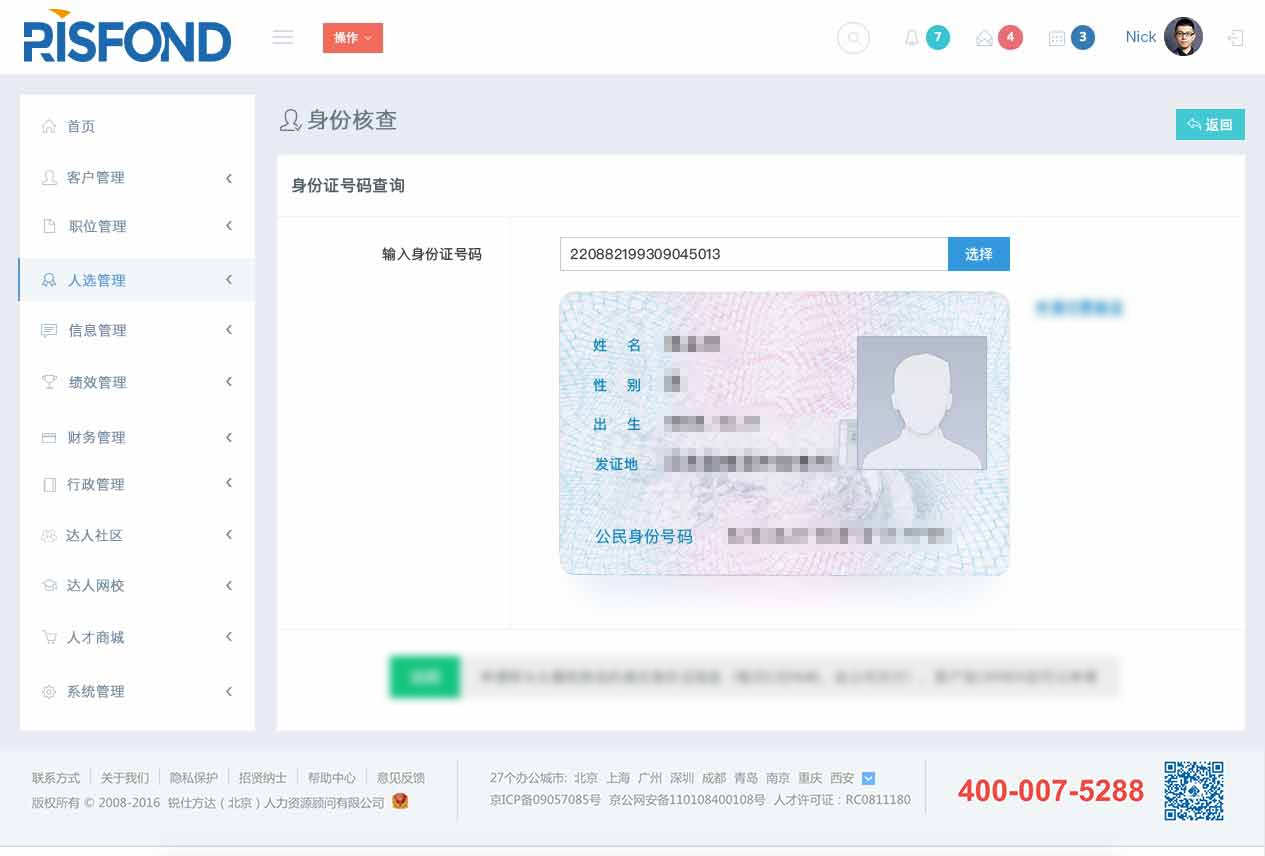Click Nick's profile avatar
This screenshot has height=856, width=1265.
pyautogui.click(x=1183, y=37)
